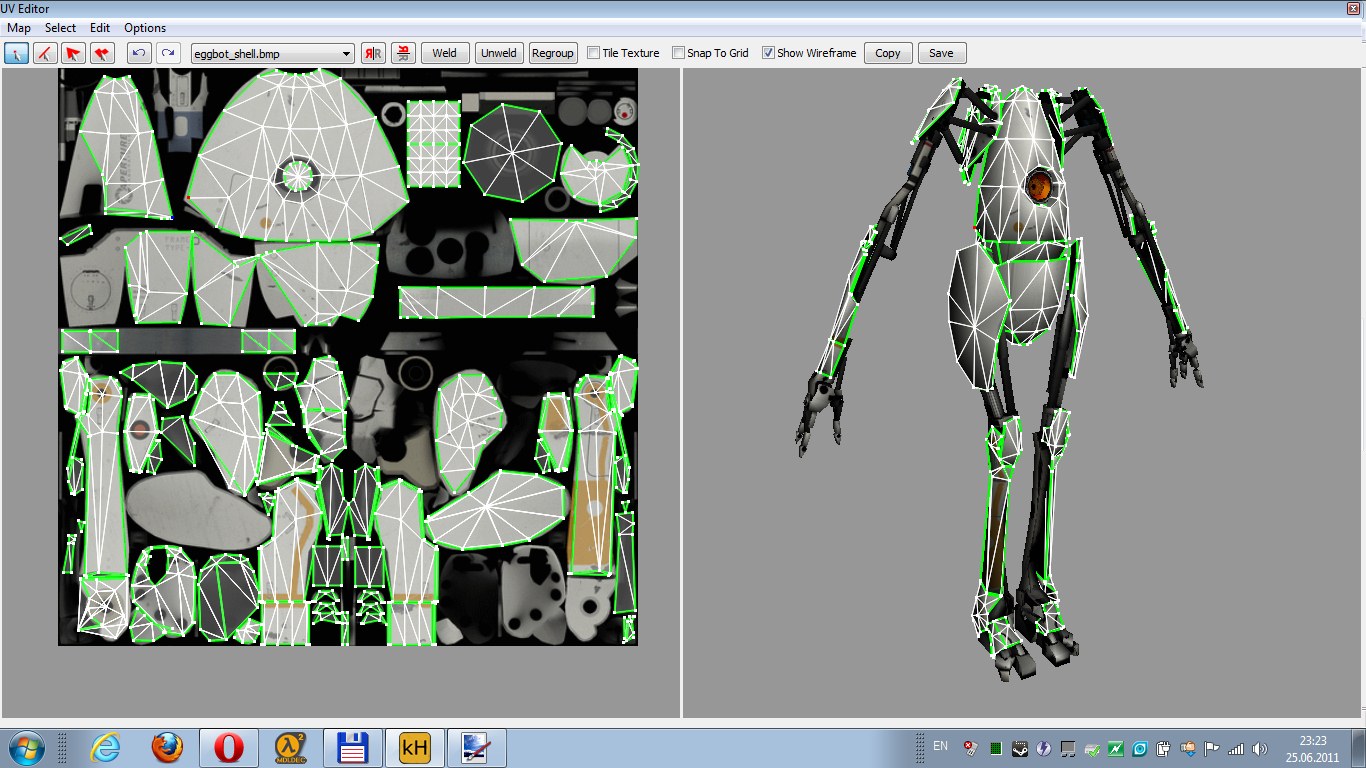Image resolution: width=1366 pixels, height=768 pixels.
Task: Select the vertex selection tool
Action: pyautogui.click(x=17, y=53)
